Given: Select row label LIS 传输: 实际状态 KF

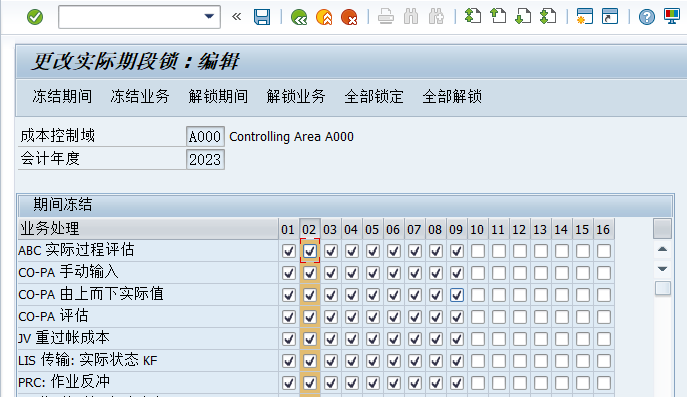Looking at the screenshot, I should pyautogui.click(x=88, y=360).
